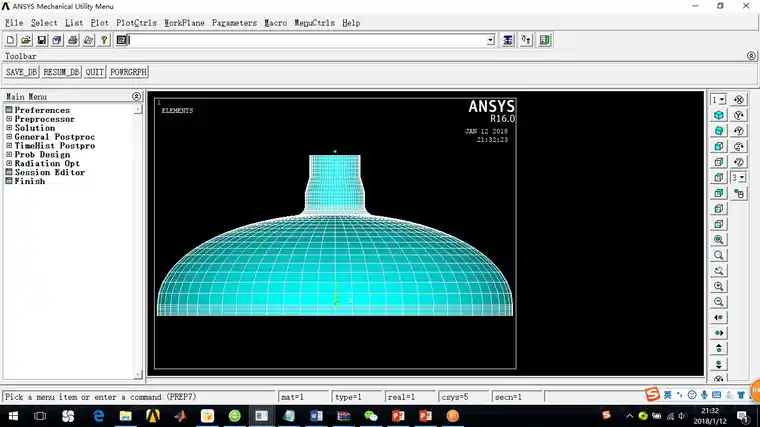This screenshot has width=760, height=427.
Task: Pan the model up
Action: [719, 348]
